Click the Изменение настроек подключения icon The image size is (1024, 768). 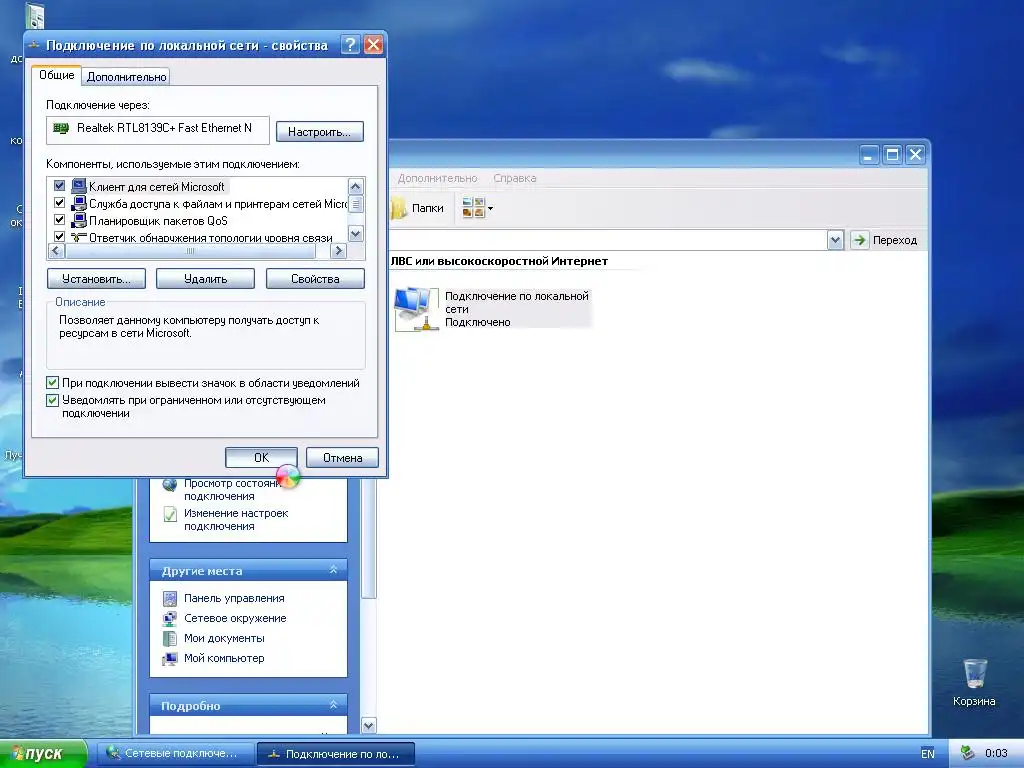(x=170, y=514)
